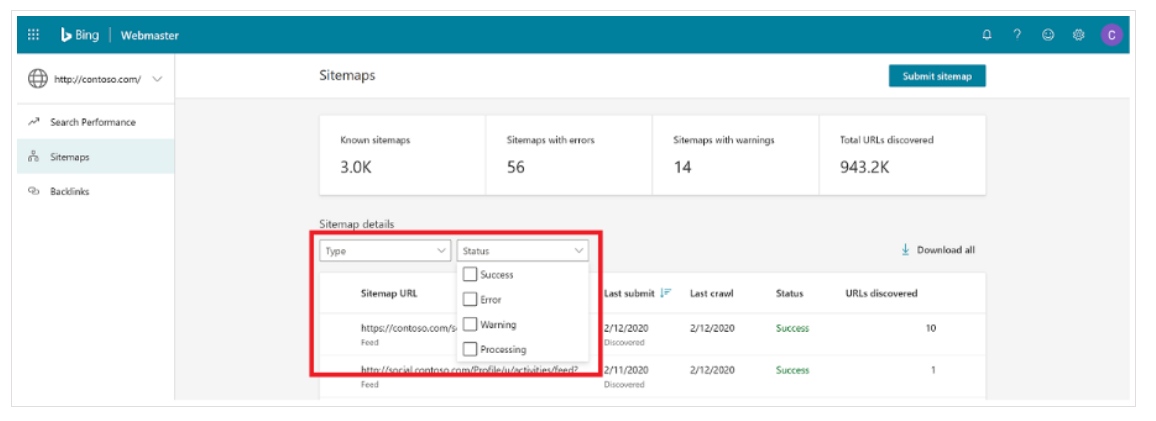
Task: Click the feedback smiley icon
Action: [x=1048, y=35]
